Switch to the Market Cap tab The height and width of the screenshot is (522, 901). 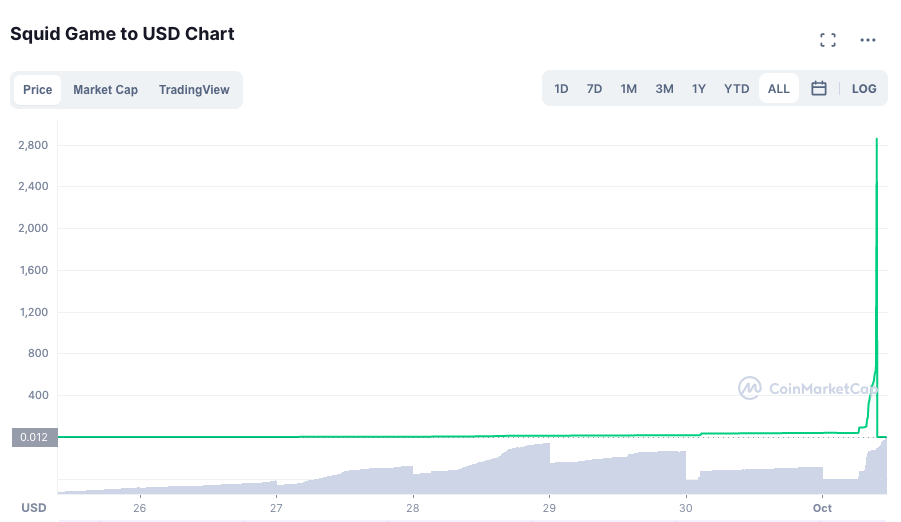105,90
